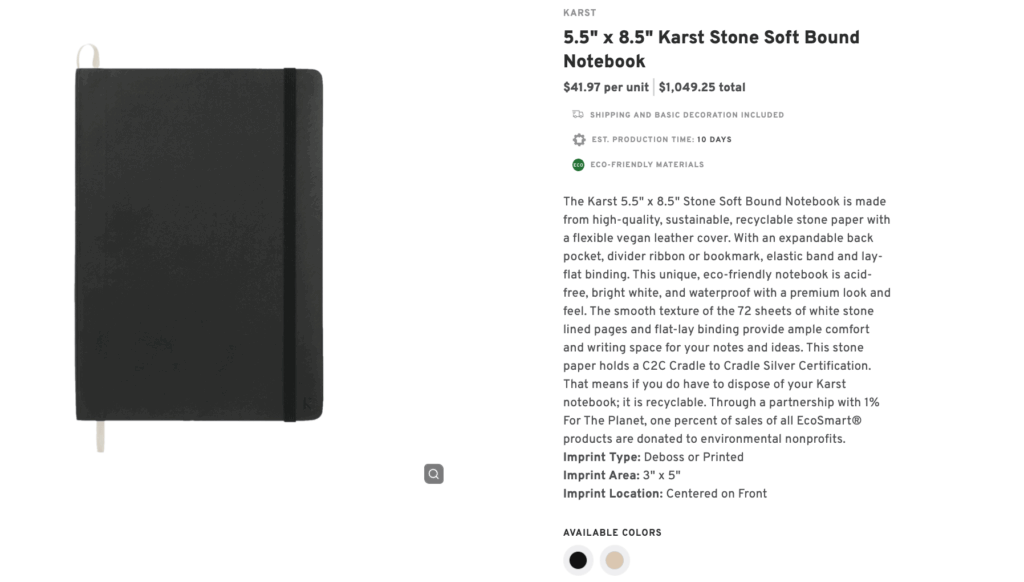
Task: Select the tan color swatch
Action: click(x=613, y=560)
